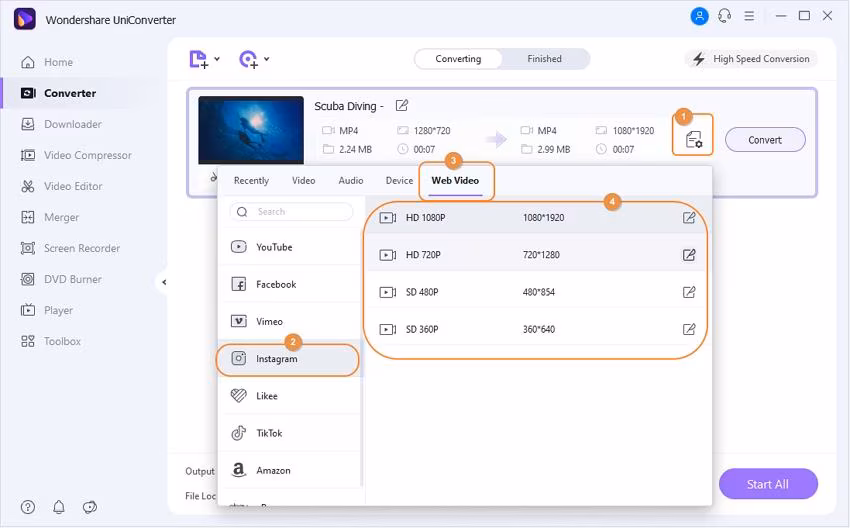
Task: Select Converter in the sidebar
Action: coord(58,93)
